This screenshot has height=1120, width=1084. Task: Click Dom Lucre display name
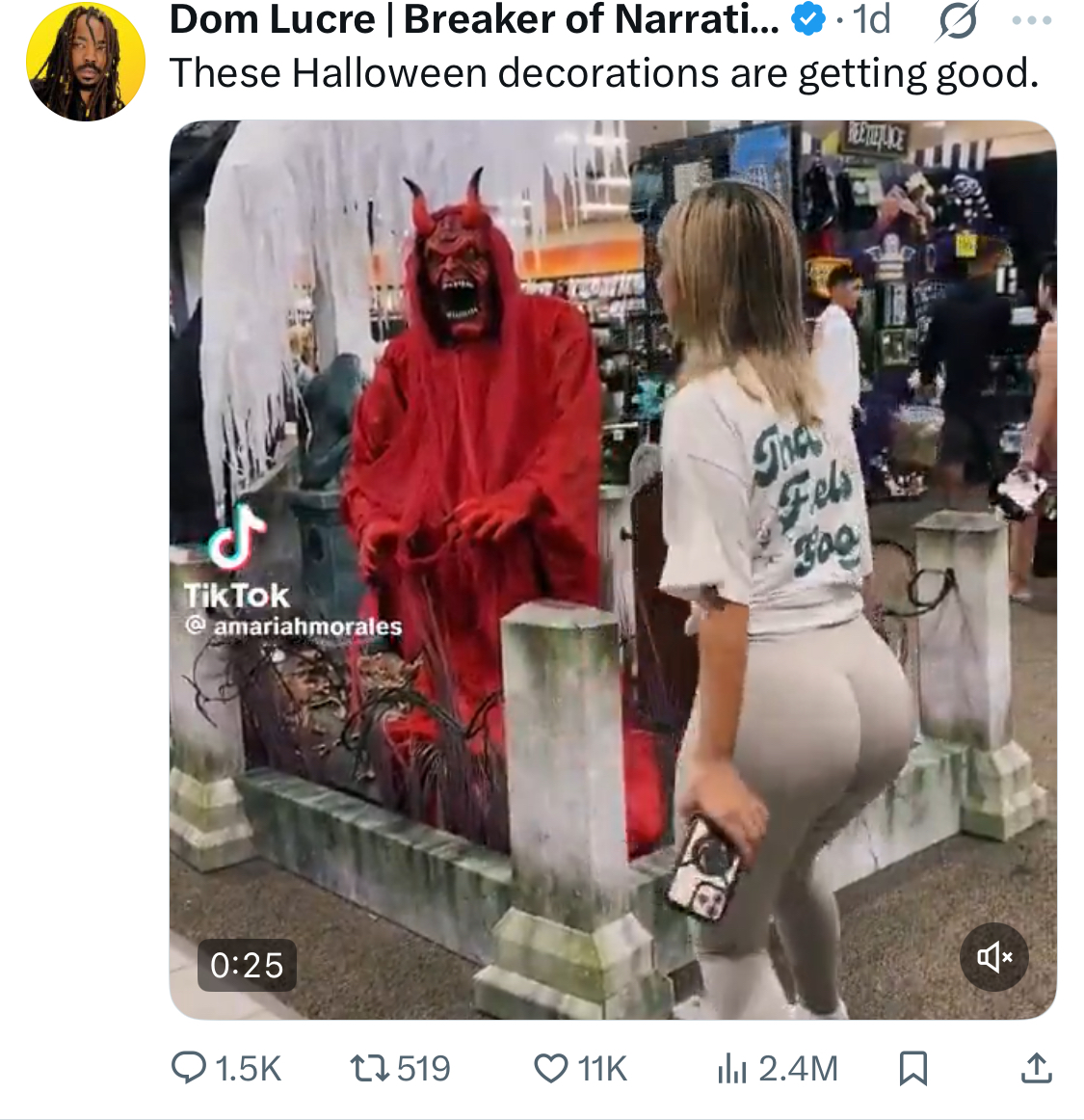pos(474,19)
